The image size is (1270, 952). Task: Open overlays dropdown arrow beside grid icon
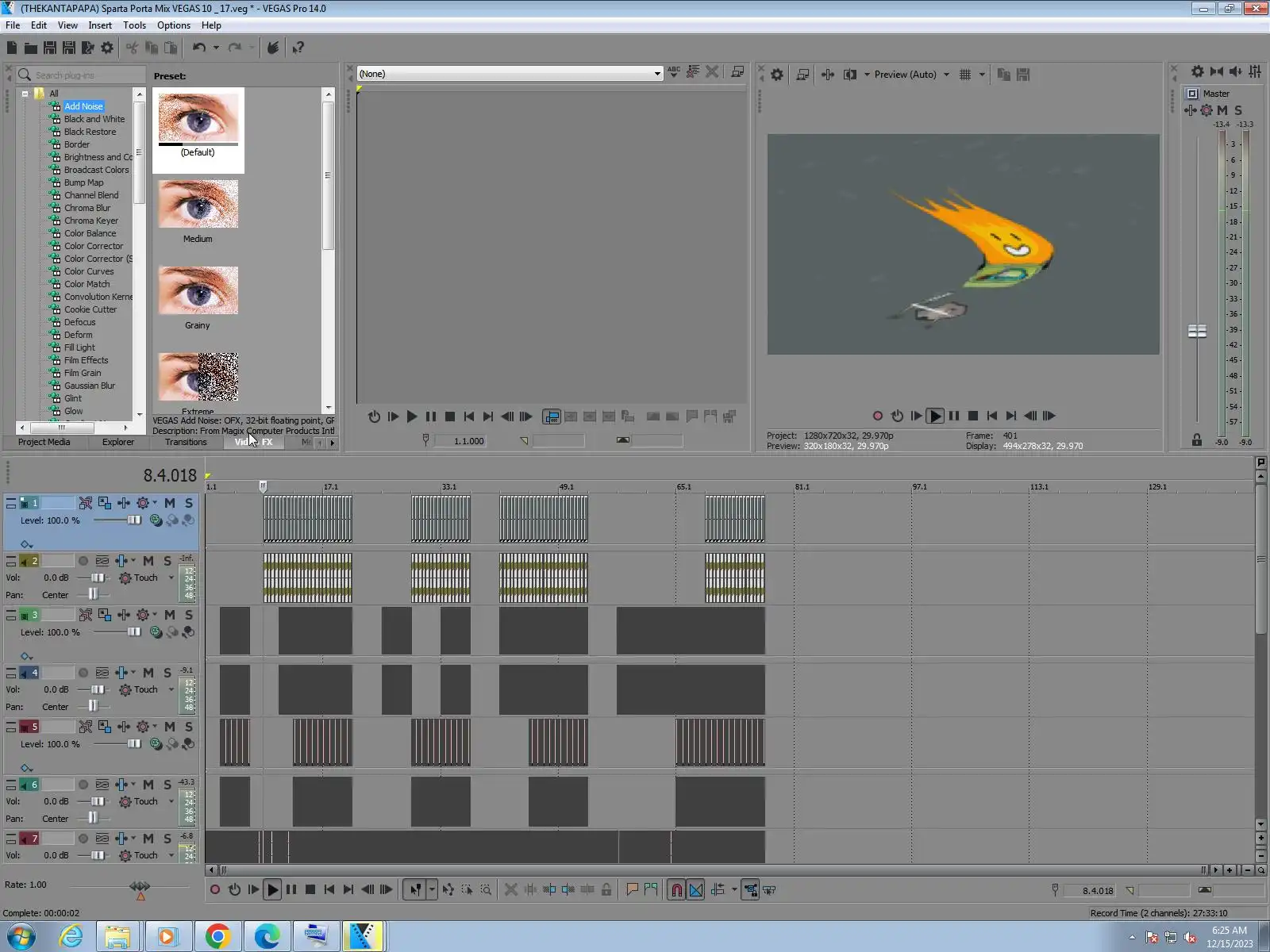982,75
